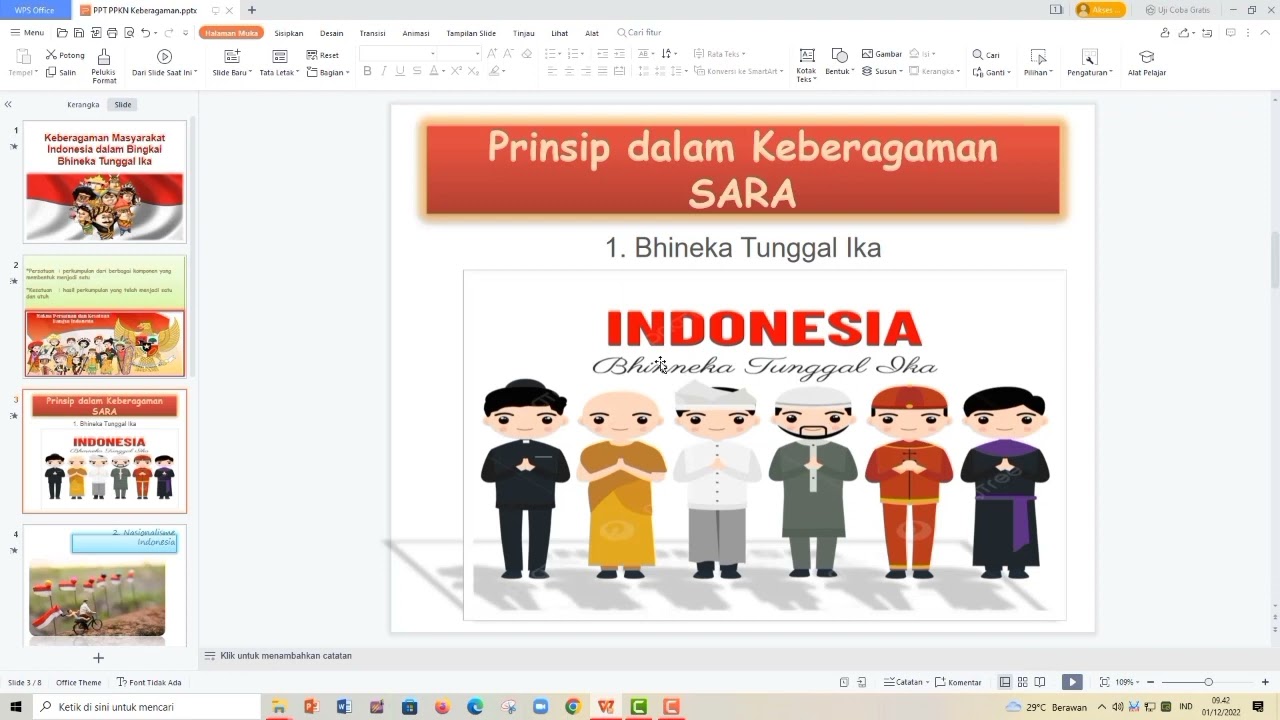Open the Transisi ribbon tab
Viewport: 1280px width, 720px height.
372,33
